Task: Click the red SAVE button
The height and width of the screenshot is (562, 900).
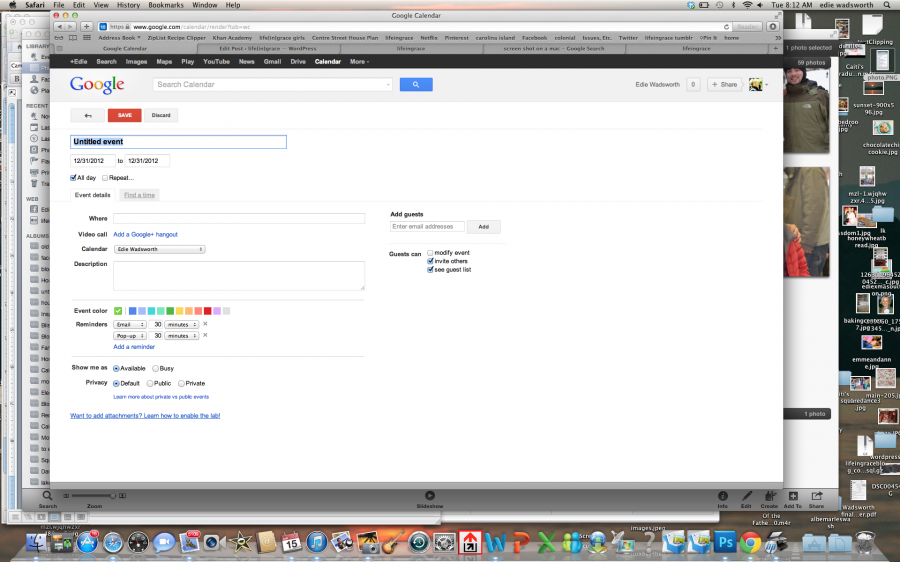Action: [x=125, y=115]
